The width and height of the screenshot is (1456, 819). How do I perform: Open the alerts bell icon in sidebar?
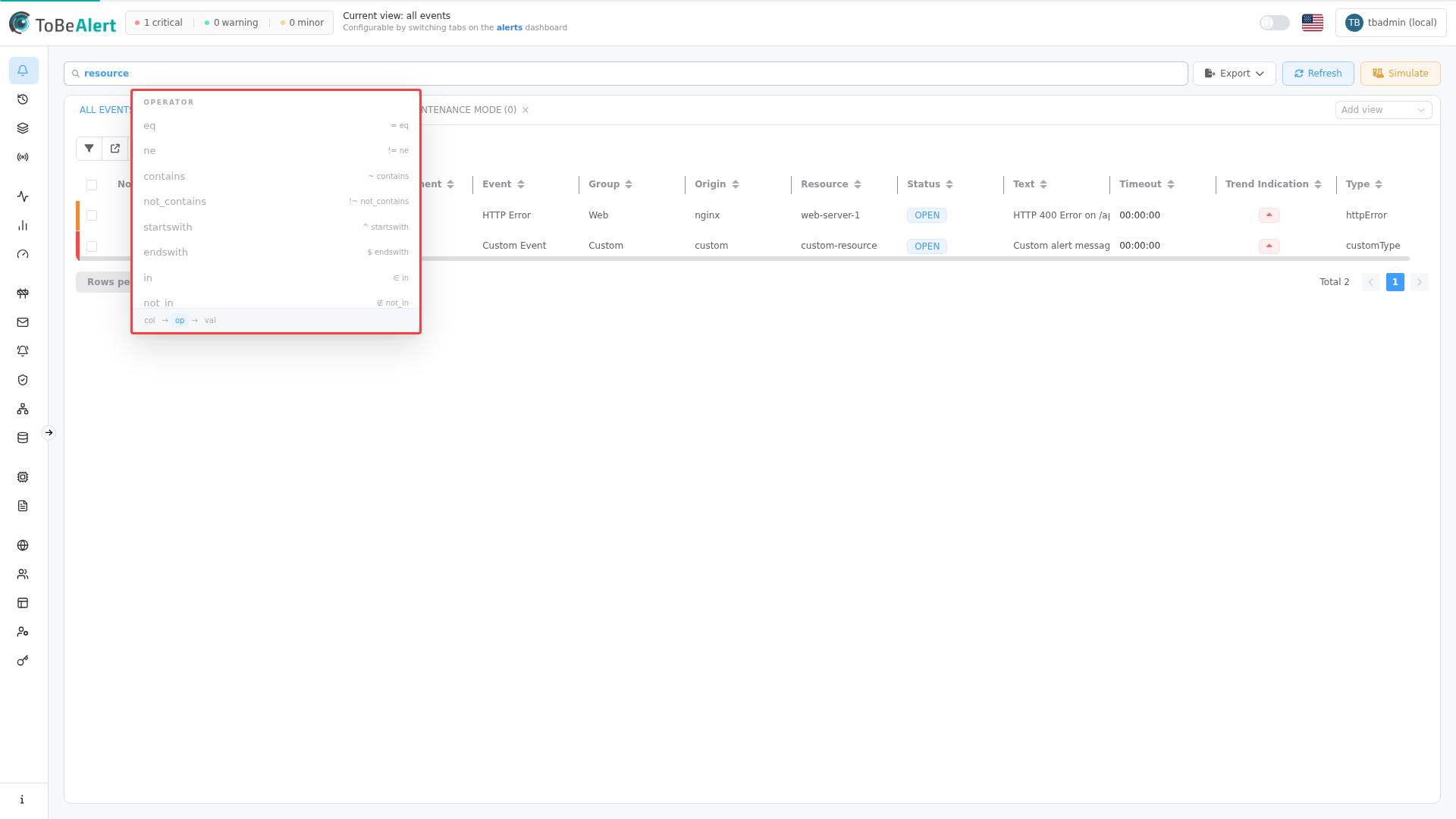click(23, 71)
